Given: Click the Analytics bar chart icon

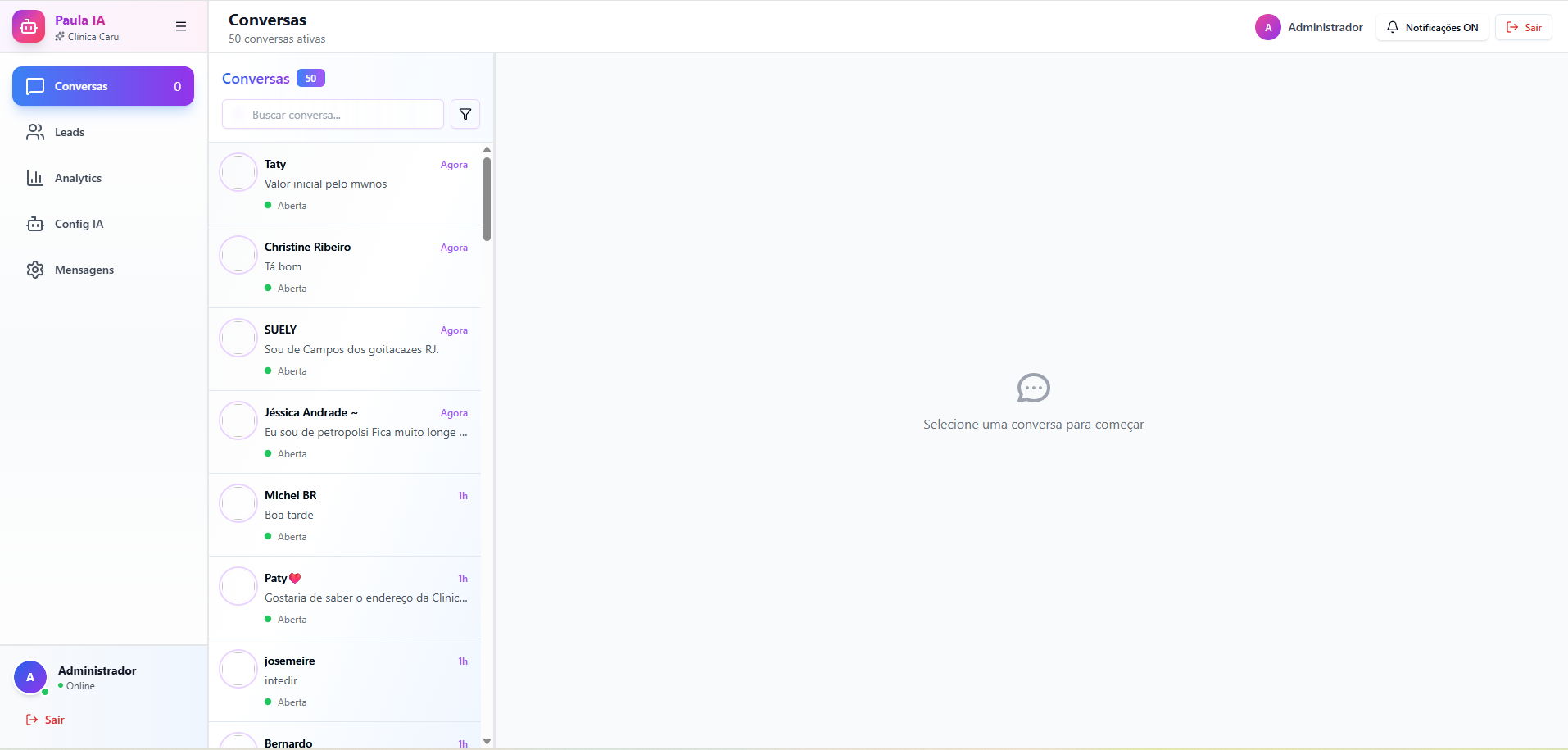Looking at the screenshot, I should 35,178.
